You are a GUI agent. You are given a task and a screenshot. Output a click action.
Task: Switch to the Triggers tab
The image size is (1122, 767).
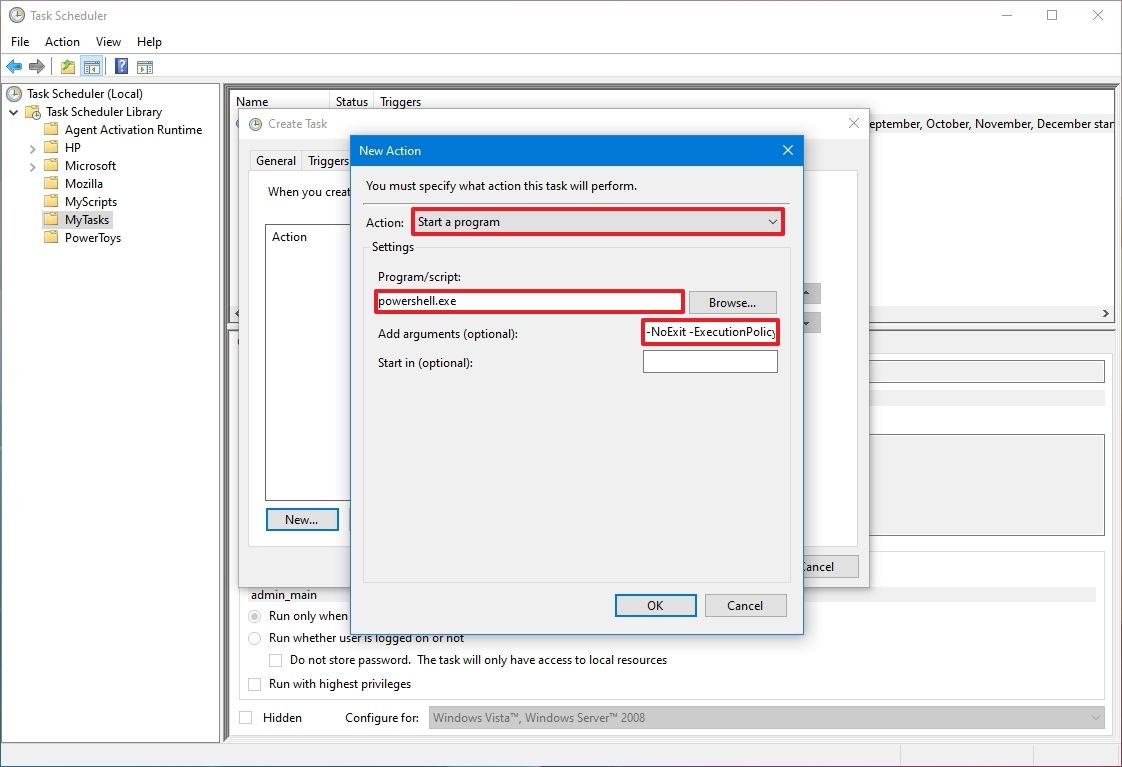click(328, 160)
